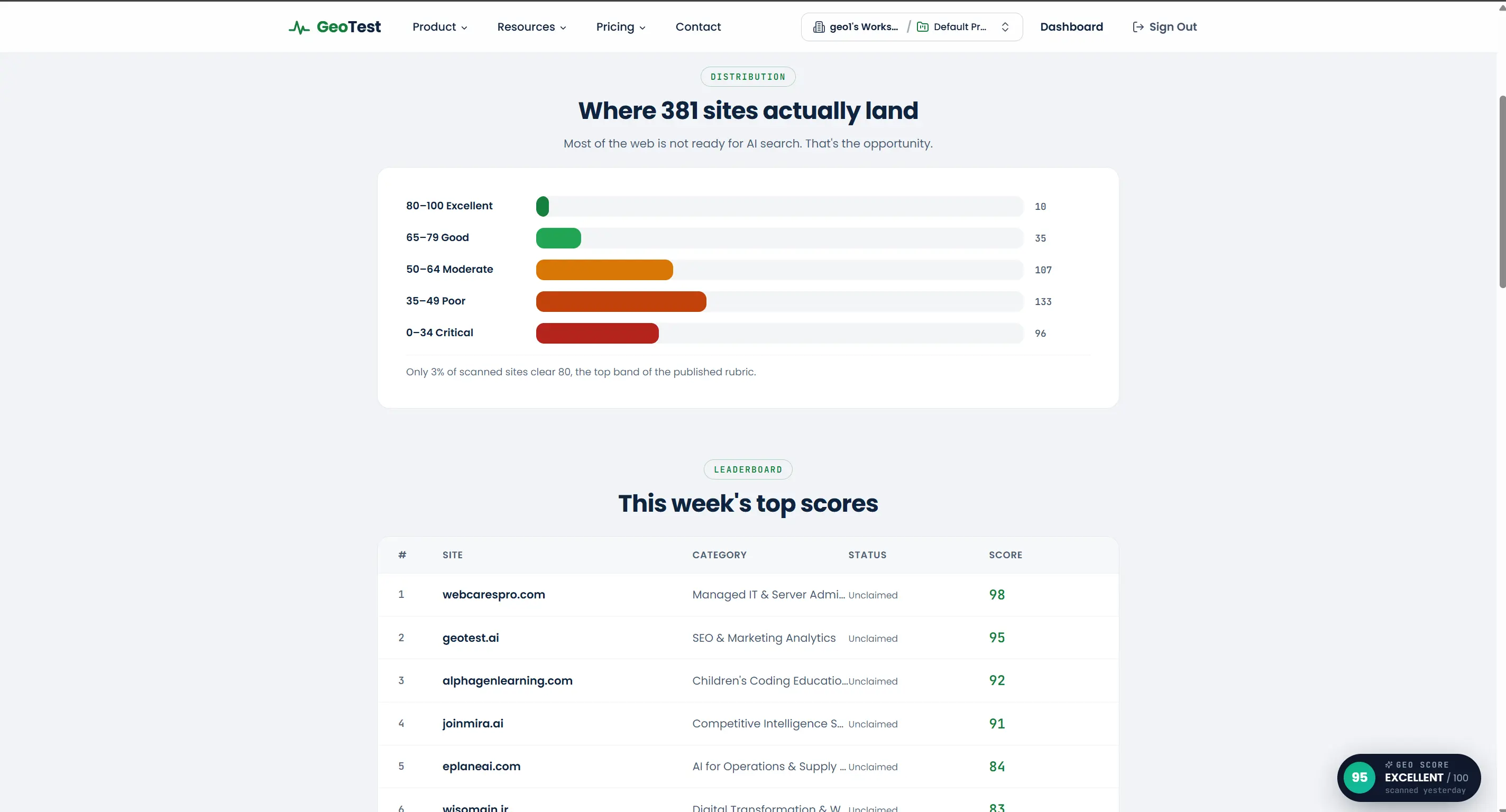The image size is (1506, 812).
Task: Click the page vertical scrollbar thumb
Action: [x=1502, y=192]
